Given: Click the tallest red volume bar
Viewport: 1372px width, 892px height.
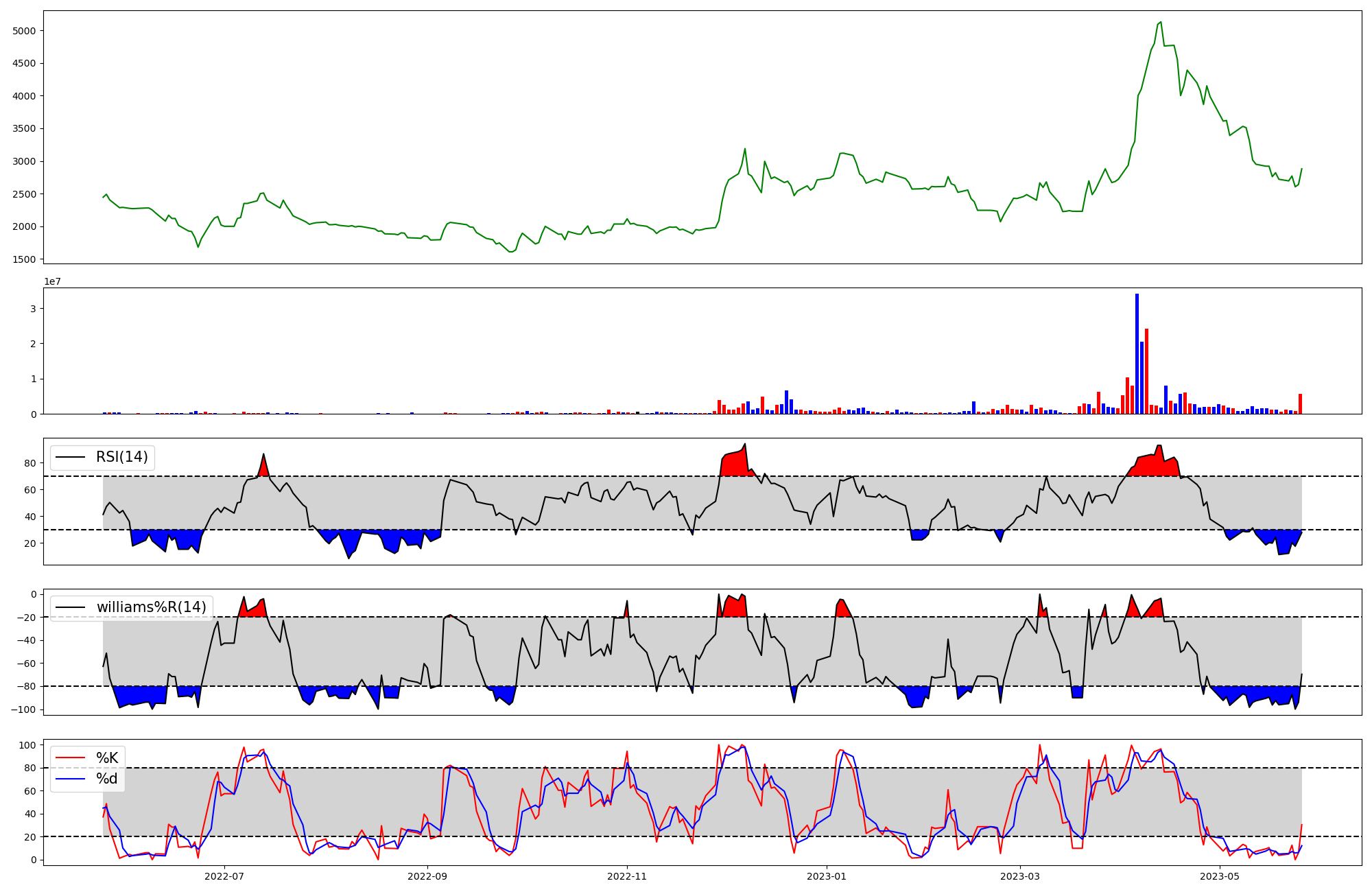Looking at the screenshot, I should [x=1146, y=371].
